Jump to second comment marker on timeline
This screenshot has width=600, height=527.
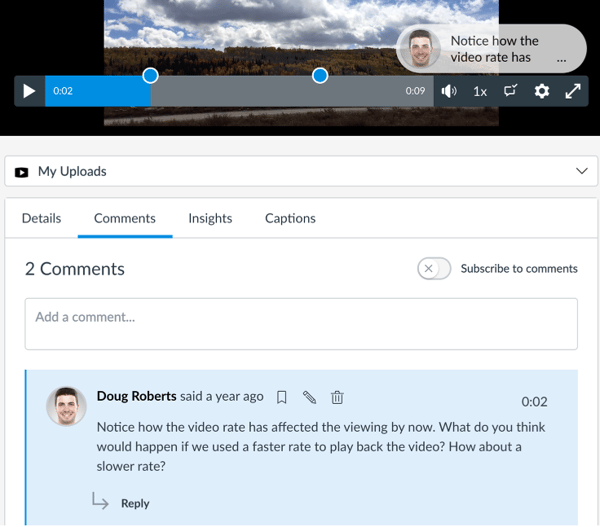pyautogui.click(x=320, y=75)
